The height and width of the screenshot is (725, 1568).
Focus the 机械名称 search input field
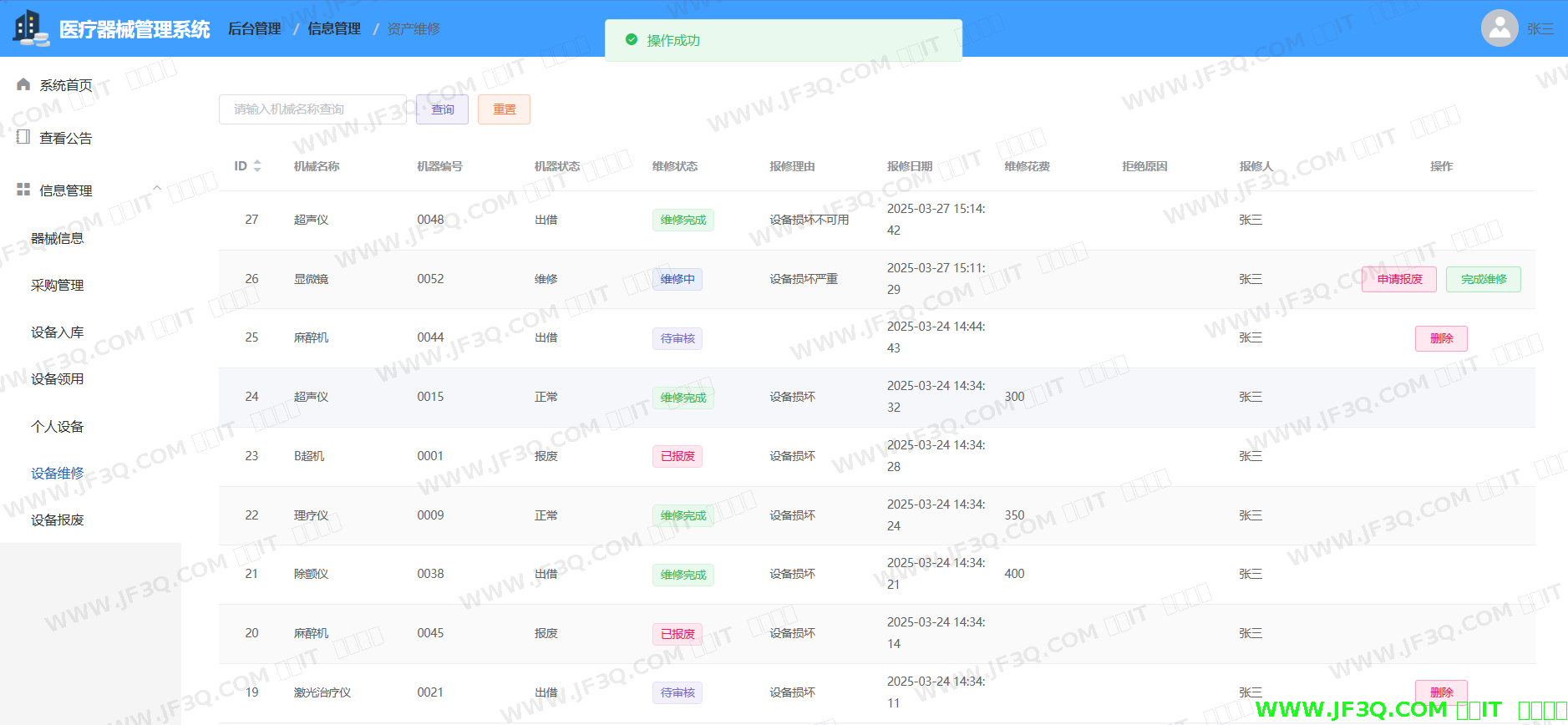point(312,109)
